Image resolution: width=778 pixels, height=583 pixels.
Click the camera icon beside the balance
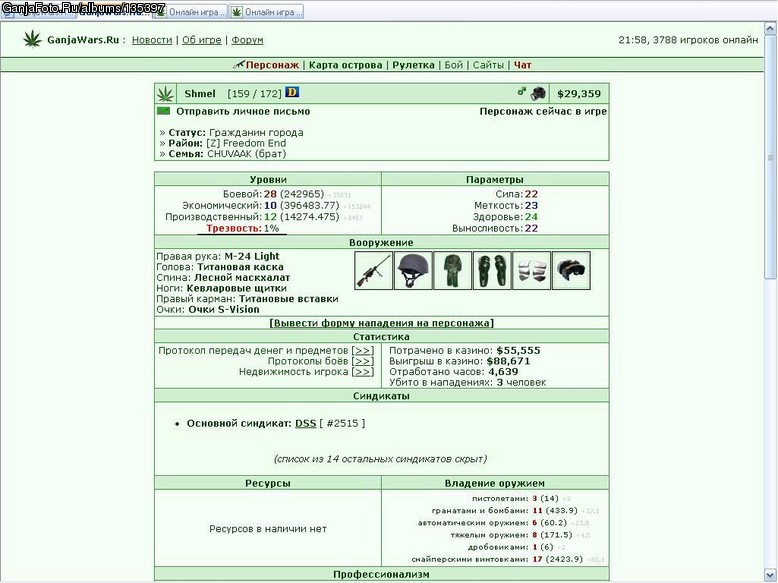click(x=538, y=93)
